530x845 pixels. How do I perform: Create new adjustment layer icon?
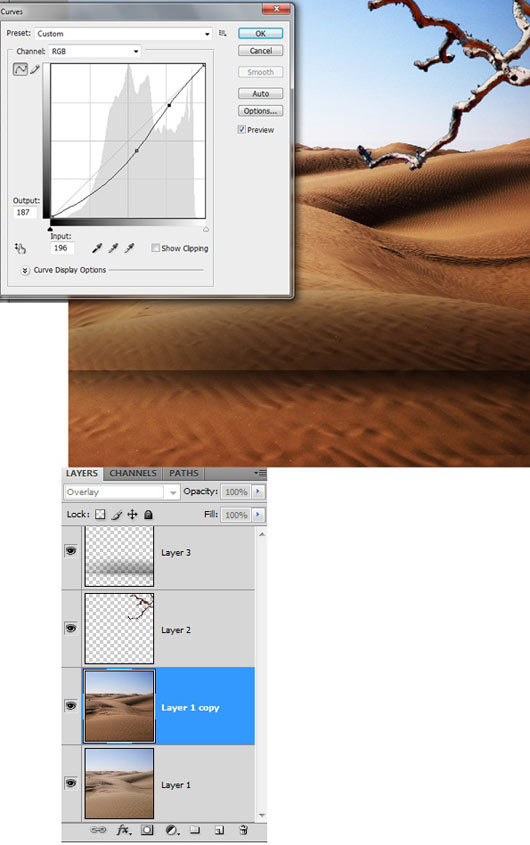[172, 830]
